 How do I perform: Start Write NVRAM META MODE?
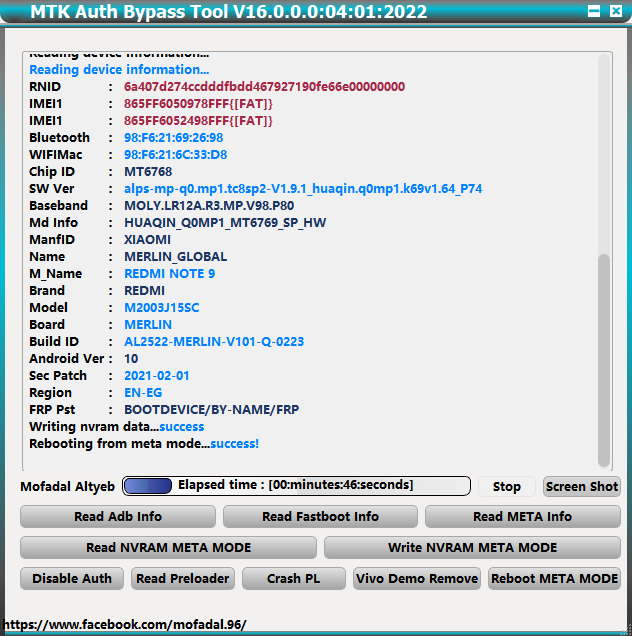click(472, 548)
